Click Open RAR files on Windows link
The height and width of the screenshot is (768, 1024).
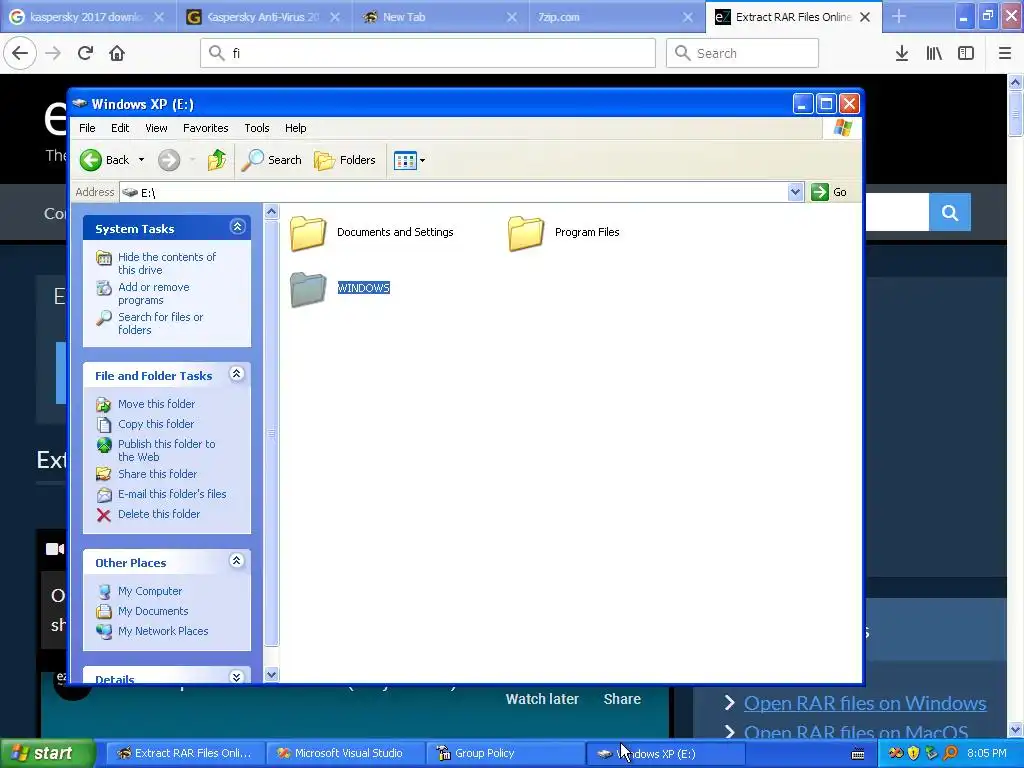865,703
